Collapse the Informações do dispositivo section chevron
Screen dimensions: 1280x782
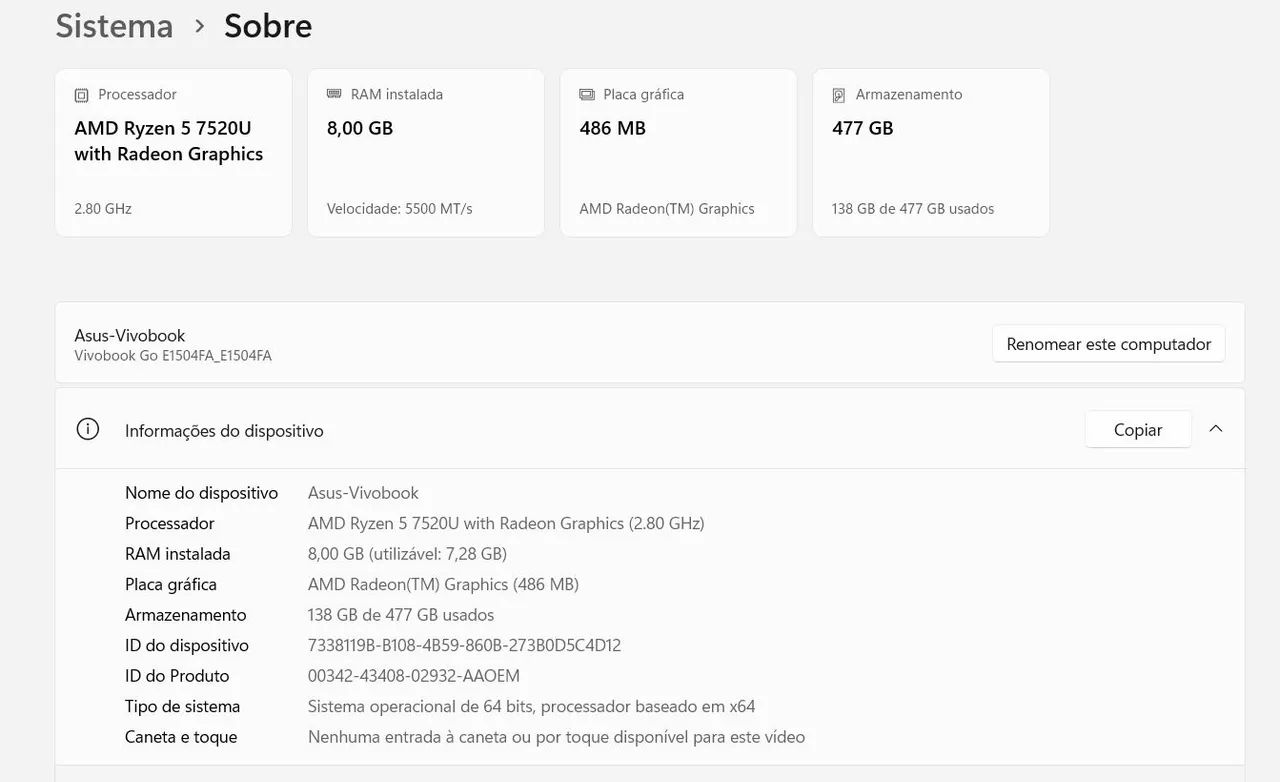click(1216, 429)
